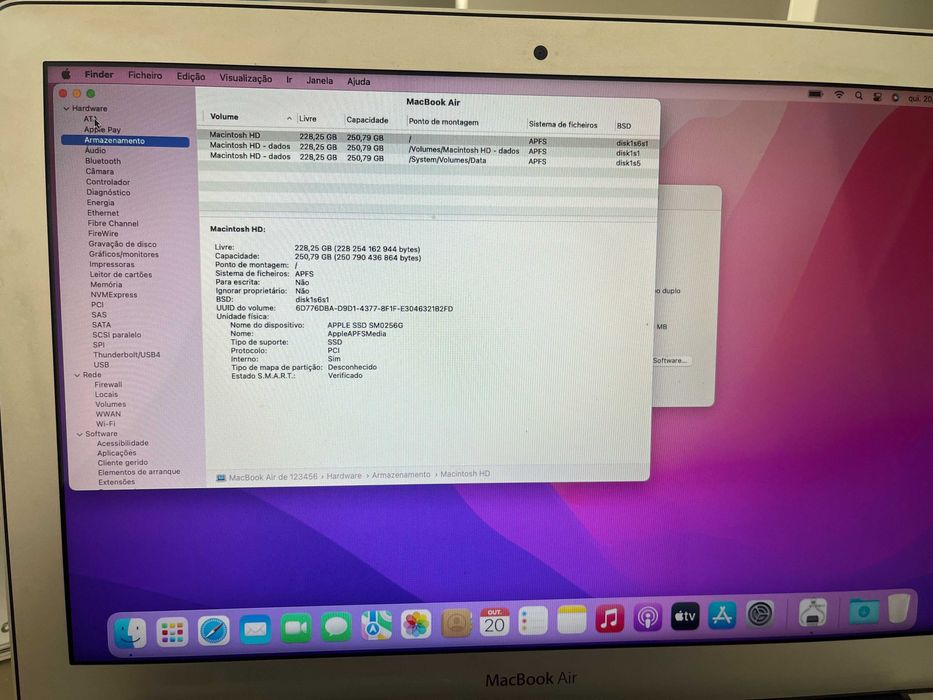Select Gráficos/monitores in sidebar
Screen dimensions: 933x700
click(x=124, y=254)
